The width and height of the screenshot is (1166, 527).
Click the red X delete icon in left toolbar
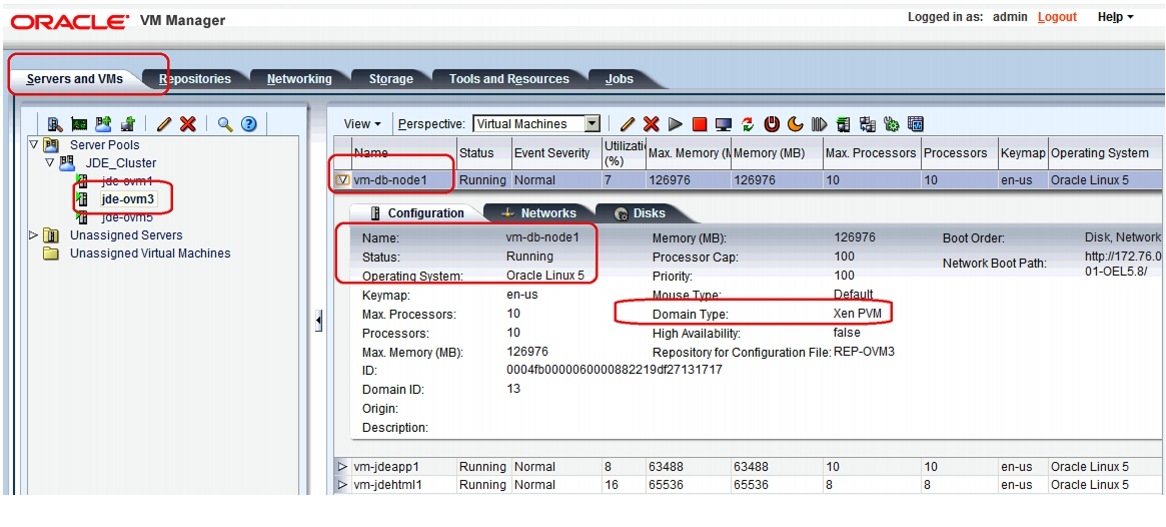pyautogui.click(x=187, y=124)
